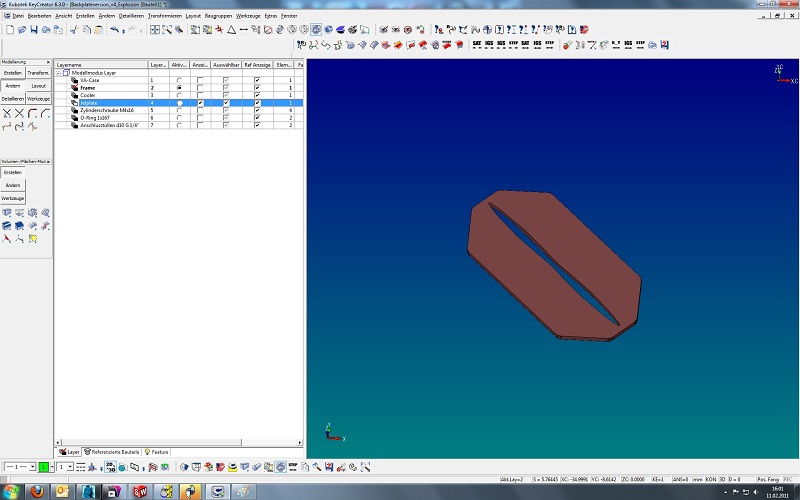Click the New file icon
The height and width of the screenshot is (500, 800).
(x=10, y=30)
